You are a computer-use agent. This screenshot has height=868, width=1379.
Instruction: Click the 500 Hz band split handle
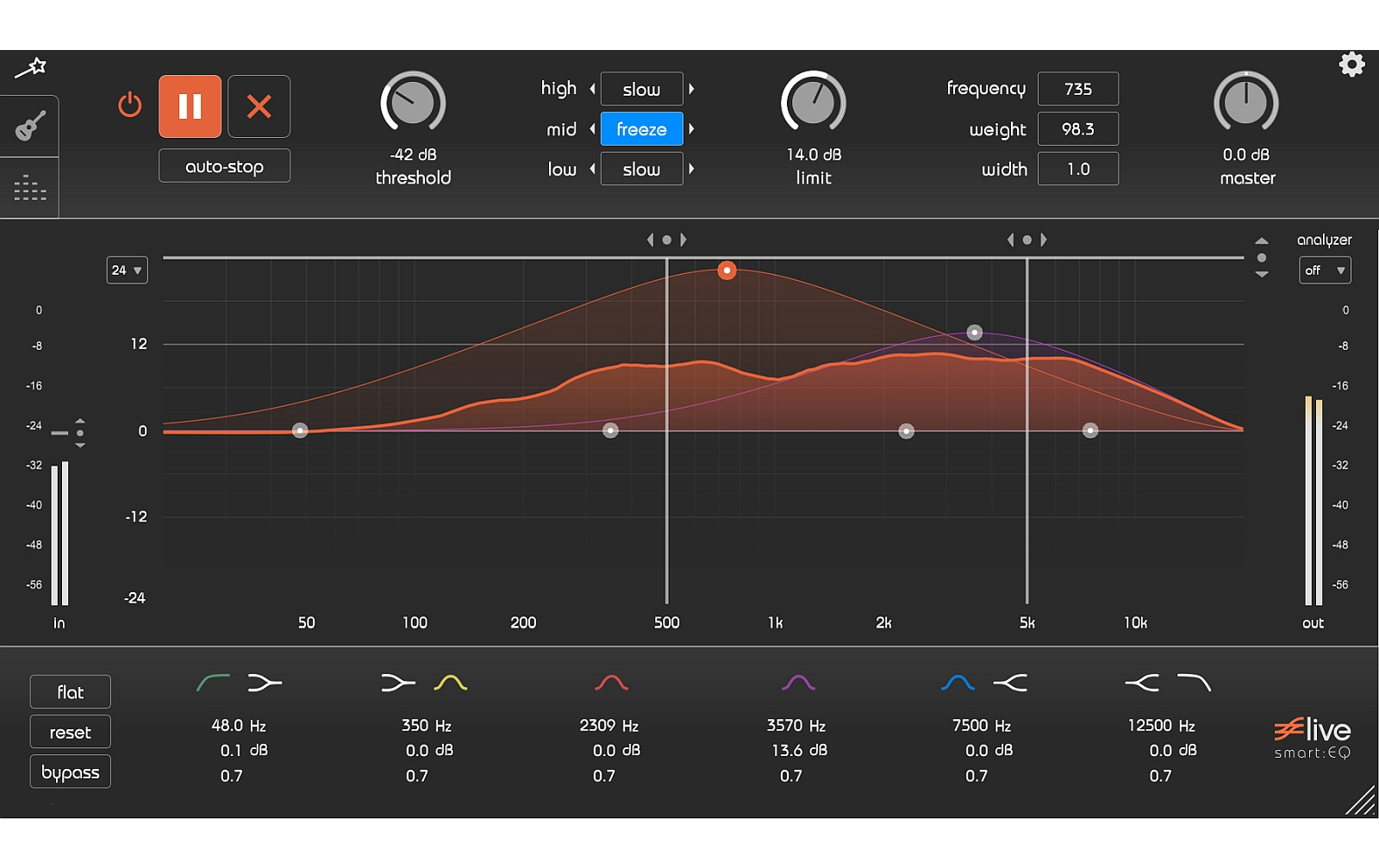coord(666,240)
